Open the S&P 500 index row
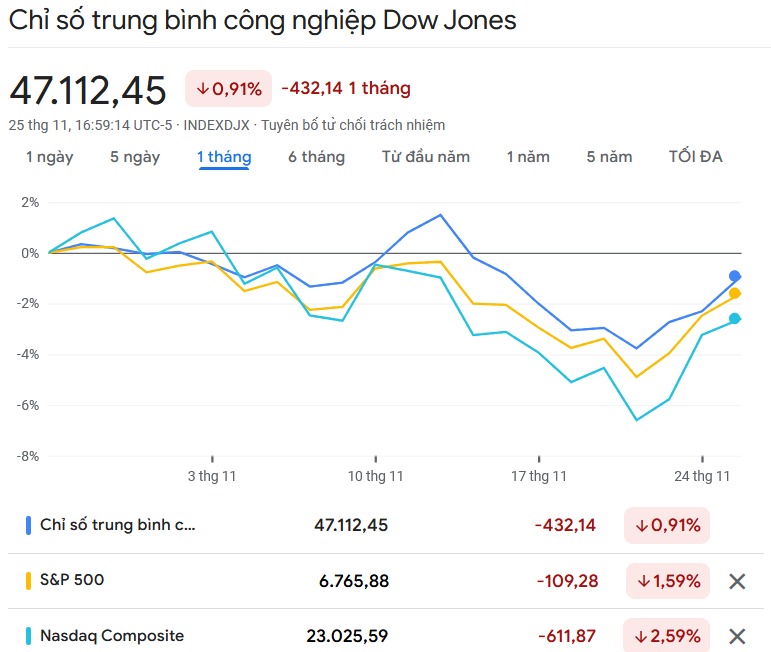Screen dimensions: 771x652 72,580
